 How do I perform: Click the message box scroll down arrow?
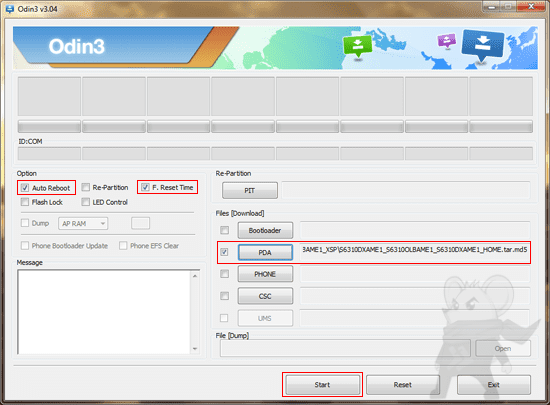195,349
